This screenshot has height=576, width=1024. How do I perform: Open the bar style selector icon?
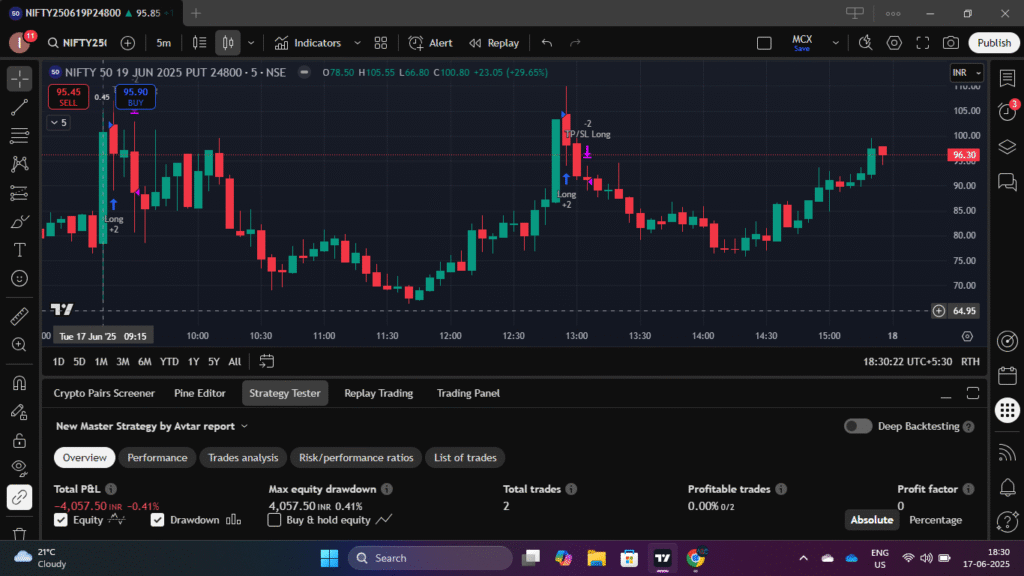tap(199, 43)
